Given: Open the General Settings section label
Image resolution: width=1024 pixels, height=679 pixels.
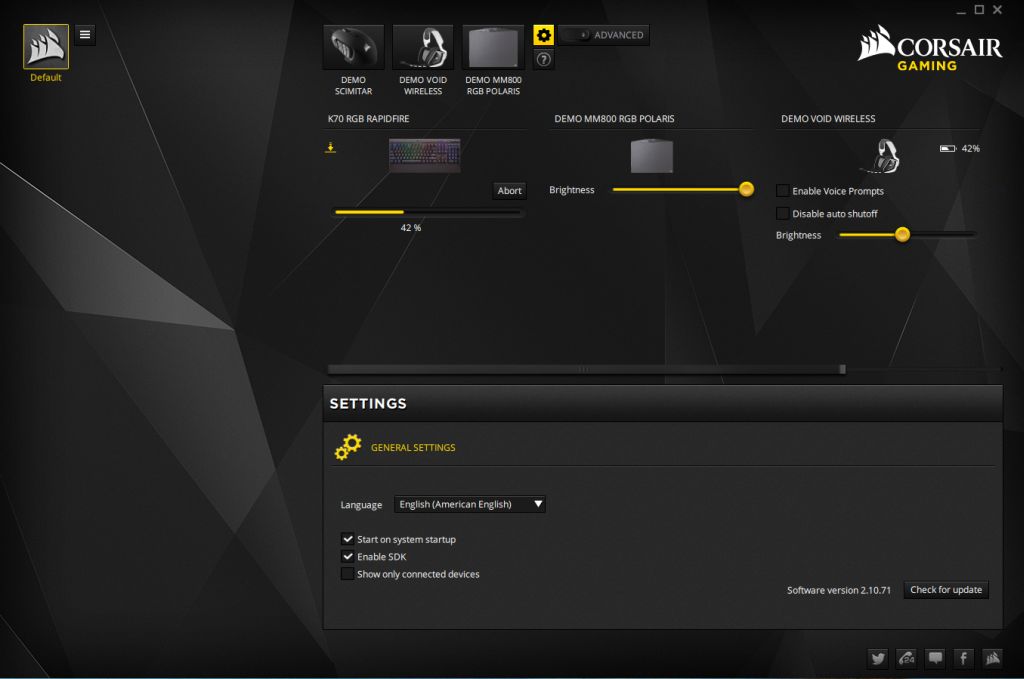Looking at the screenshot, I should pyautogui.click(x=413, y=448).
